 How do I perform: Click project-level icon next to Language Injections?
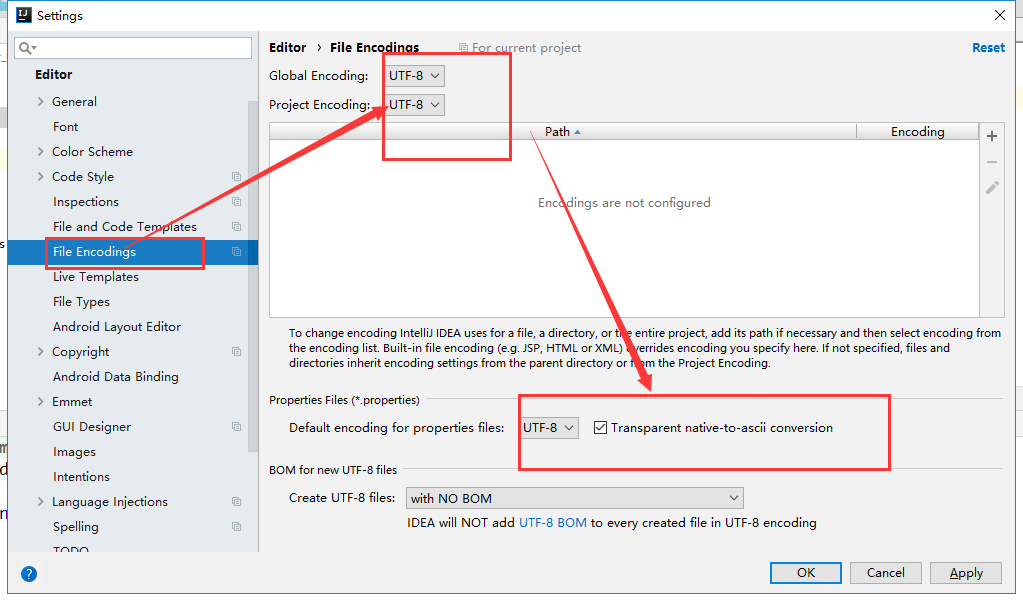[x=236, y=502]
